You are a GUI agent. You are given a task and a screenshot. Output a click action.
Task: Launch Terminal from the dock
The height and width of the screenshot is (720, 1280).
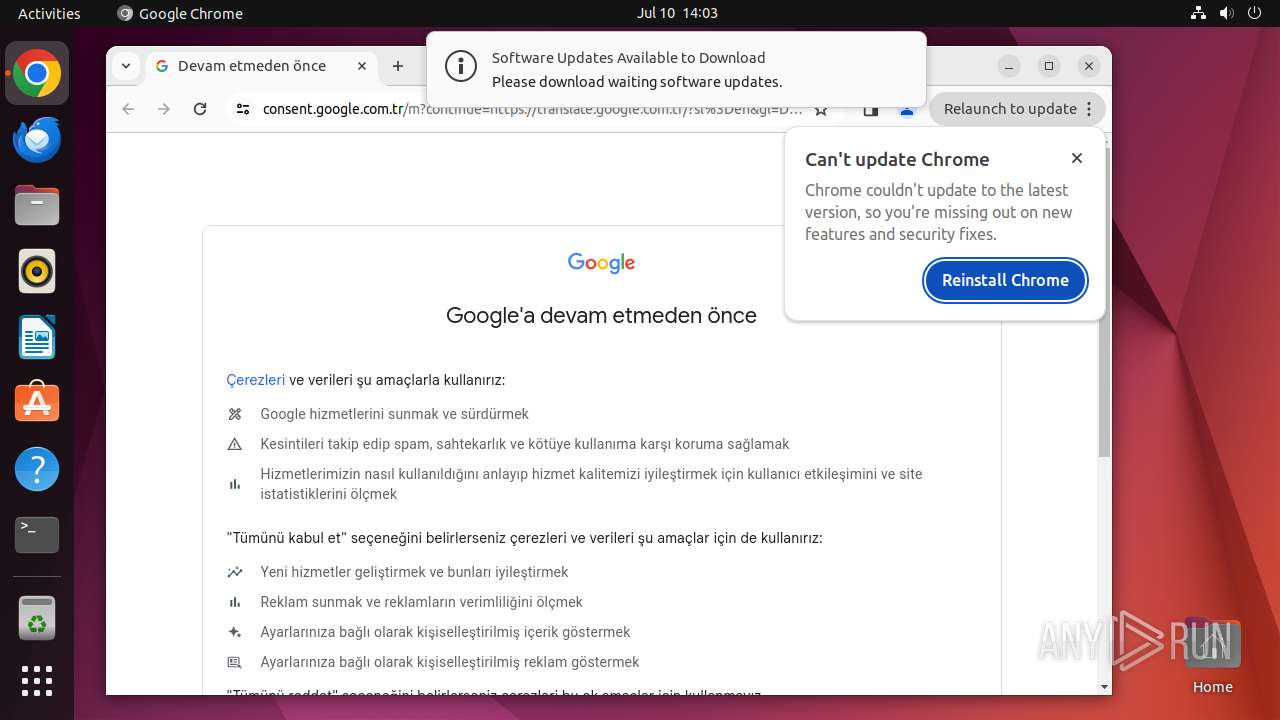37,535
